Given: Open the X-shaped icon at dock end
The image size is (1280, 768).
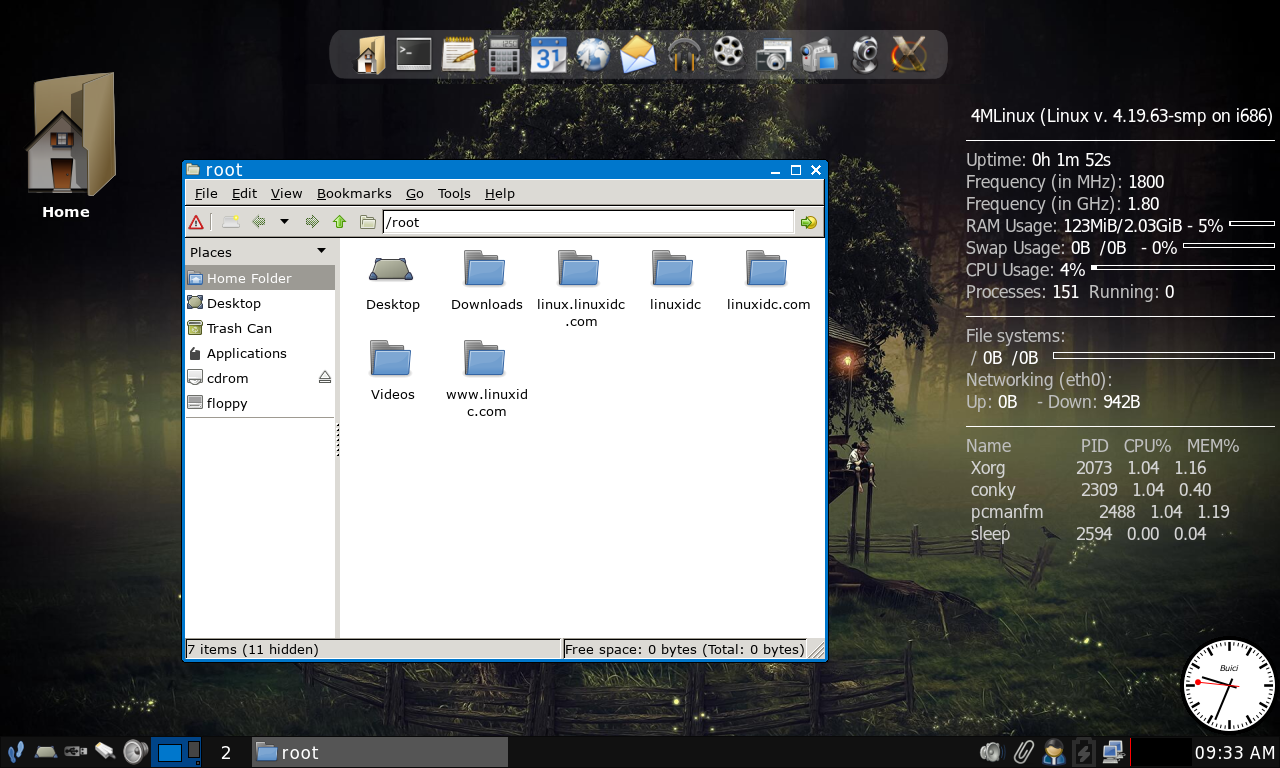Looking at the screenshot, I should click(909, 54).
